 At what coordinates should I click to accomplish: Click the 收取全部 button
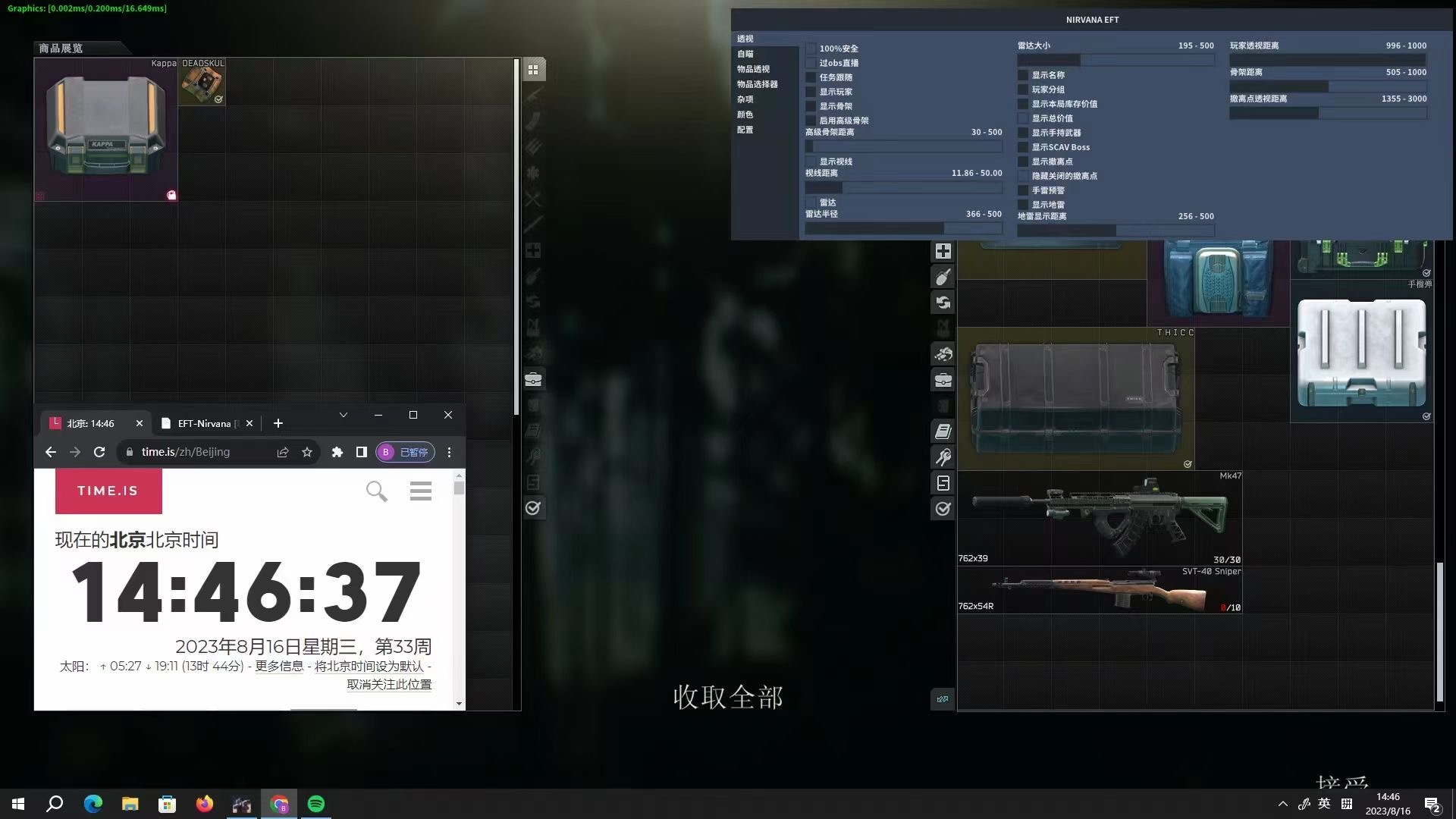pyautogui.click(x=727, y=697)
